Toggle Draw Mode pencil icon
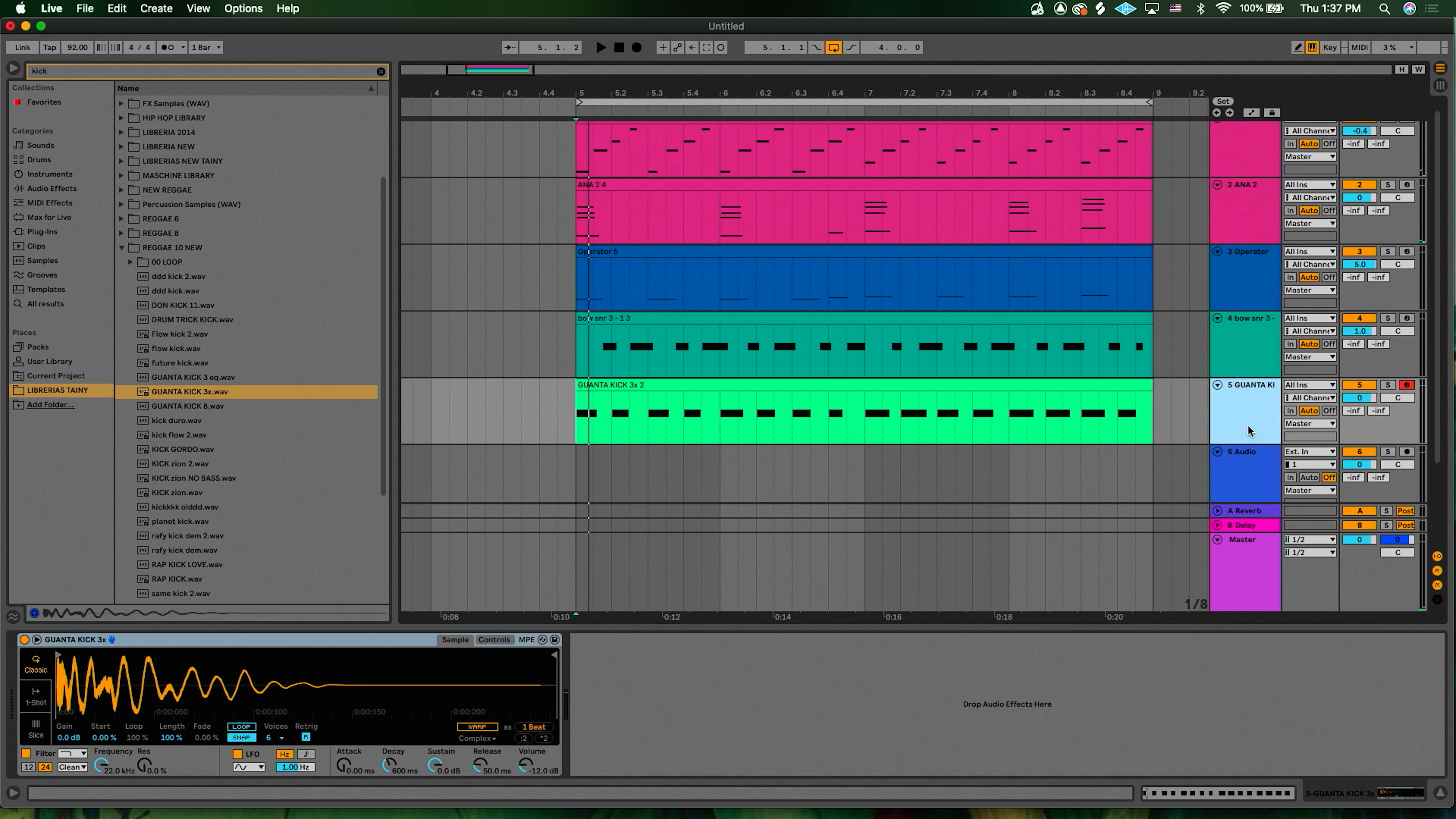 pos(1298,47)
